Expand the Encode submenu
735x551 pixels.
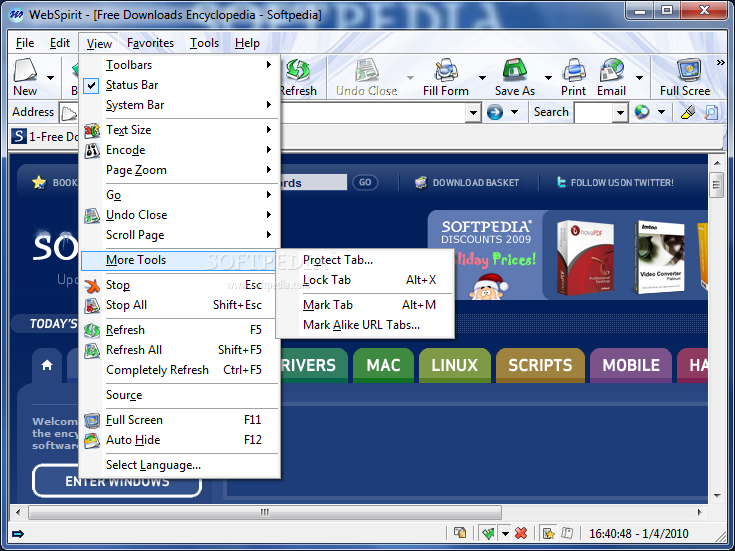click(180, 150)
